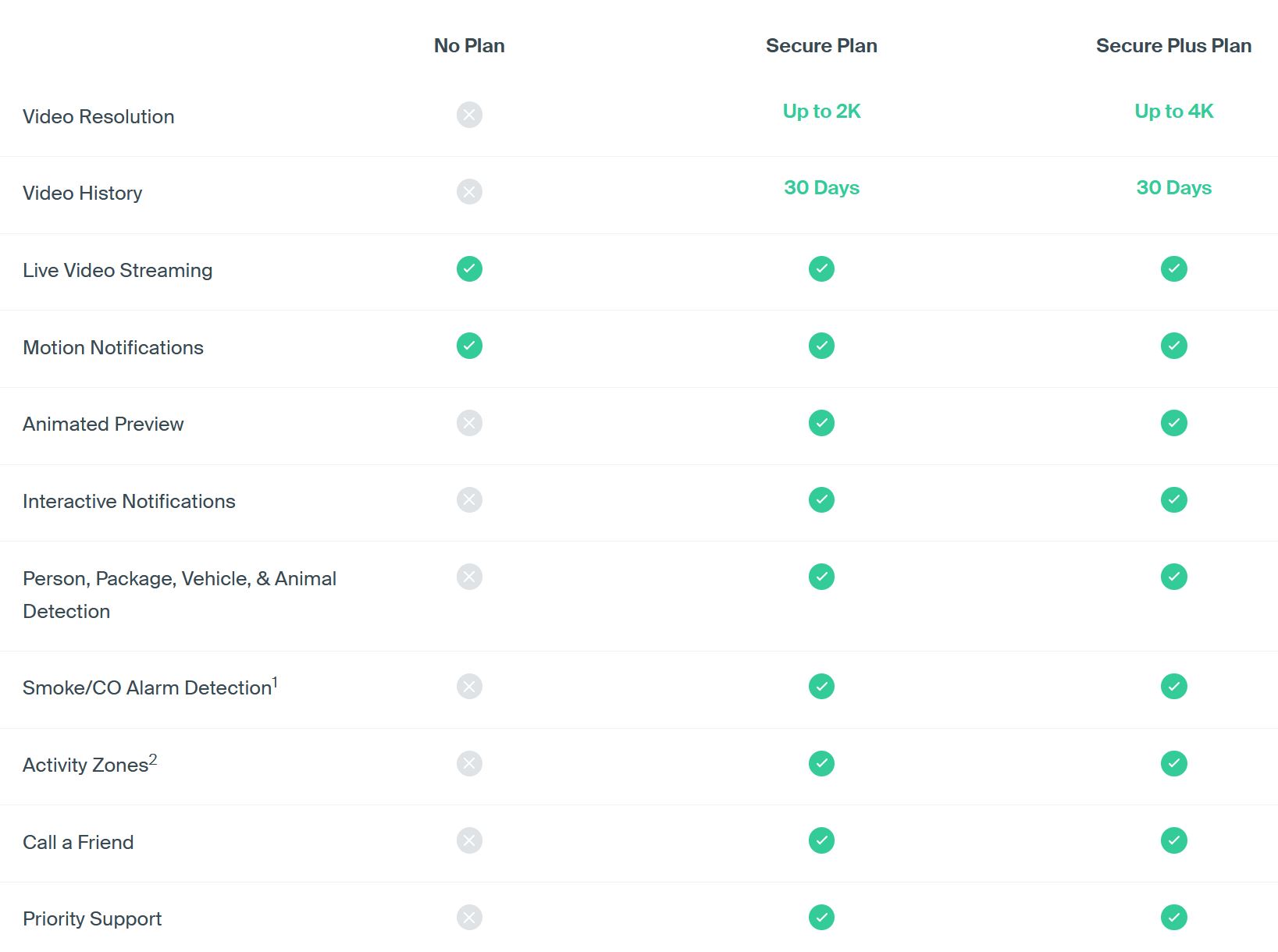
Task: Toggle the gray X for Animated Preview under No Plan
Action: pos(469,422)
